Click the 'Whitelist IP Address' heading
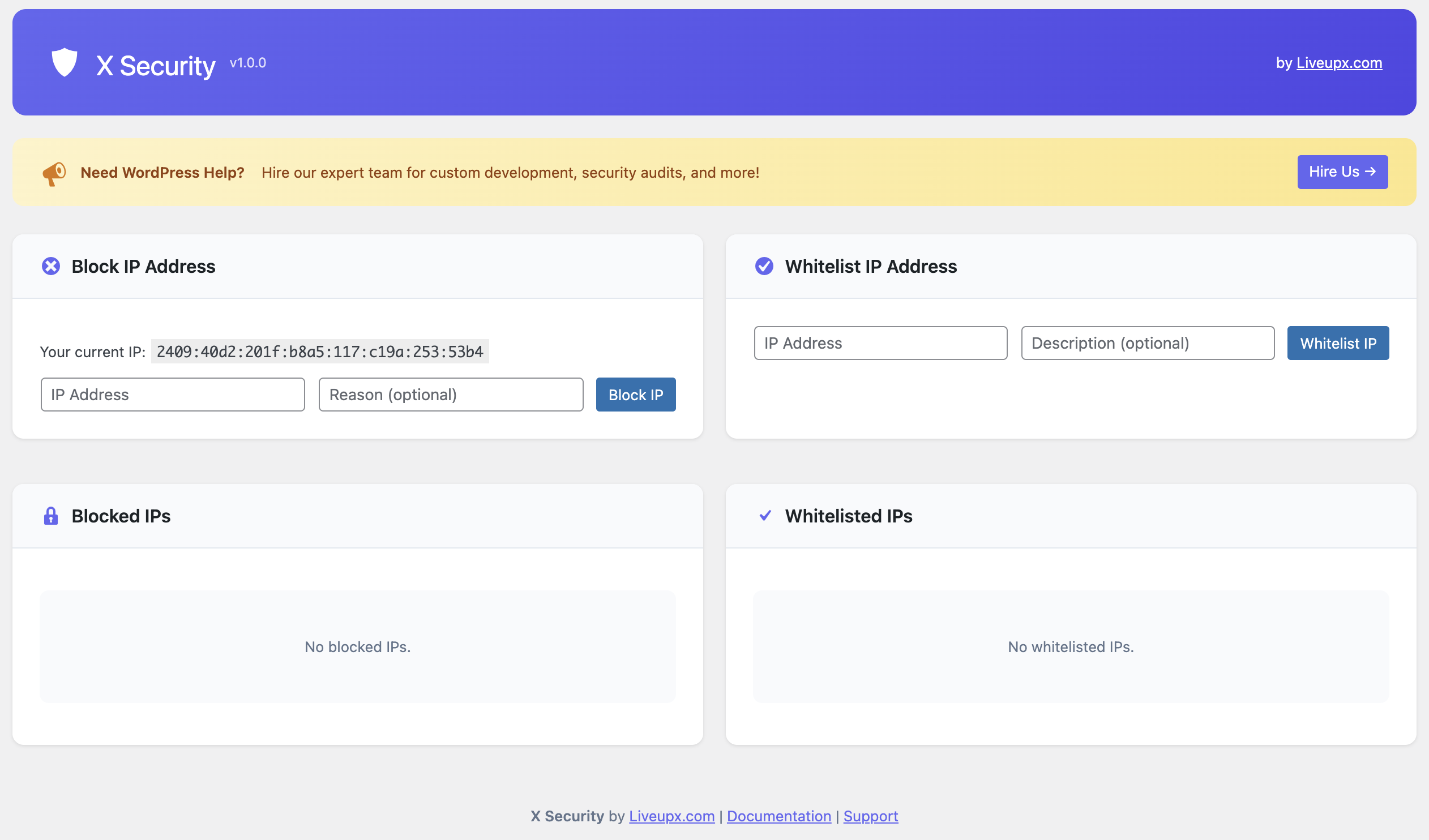 (871, 267)
